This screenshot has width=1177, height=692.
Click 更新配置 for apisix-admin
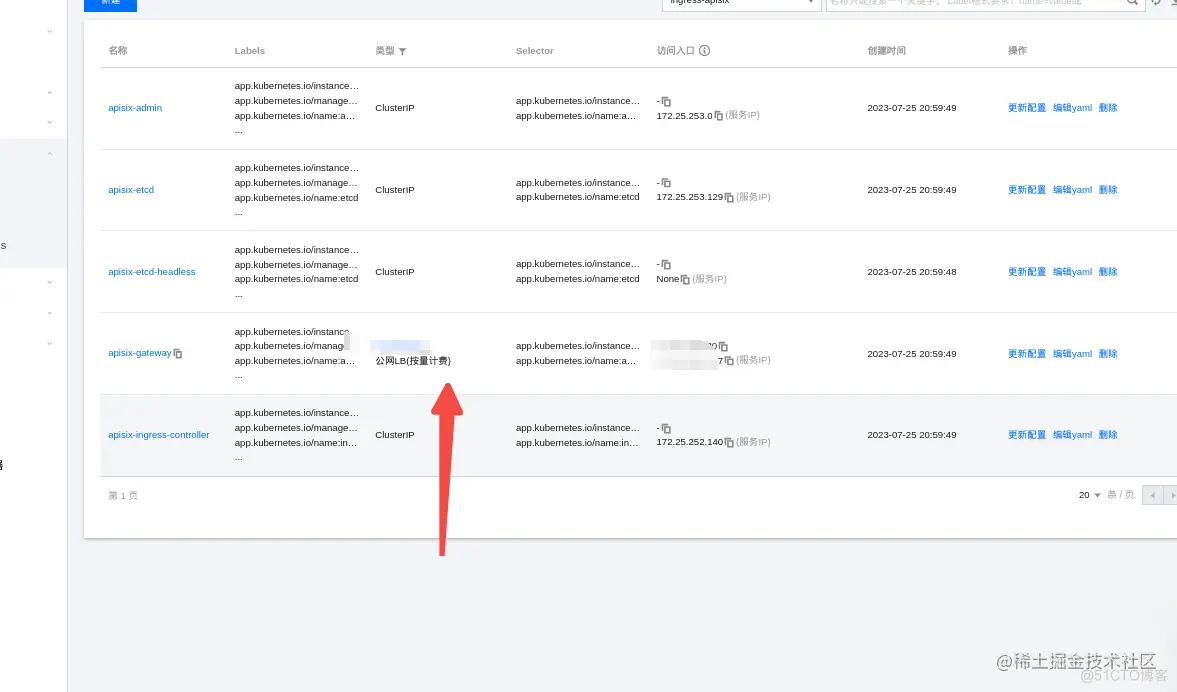click(1026, 108)
